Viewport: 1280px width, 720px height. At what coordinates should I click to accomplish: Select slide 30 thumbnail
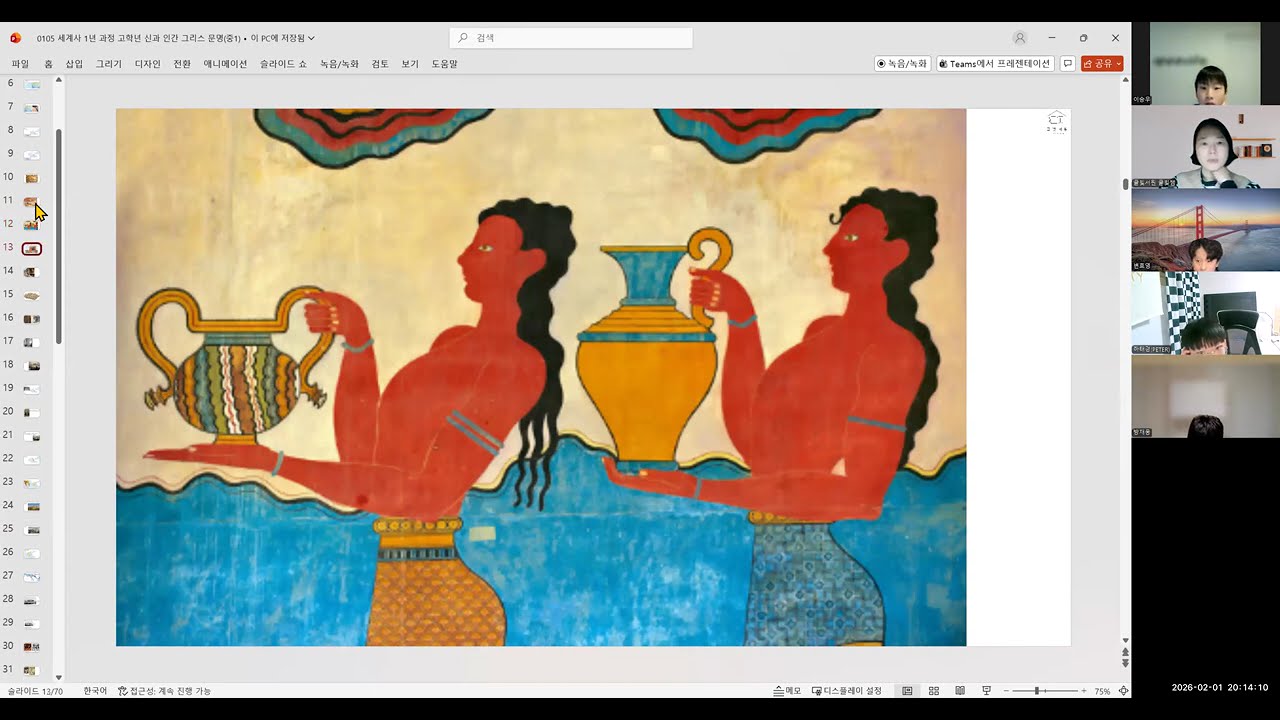32,647
